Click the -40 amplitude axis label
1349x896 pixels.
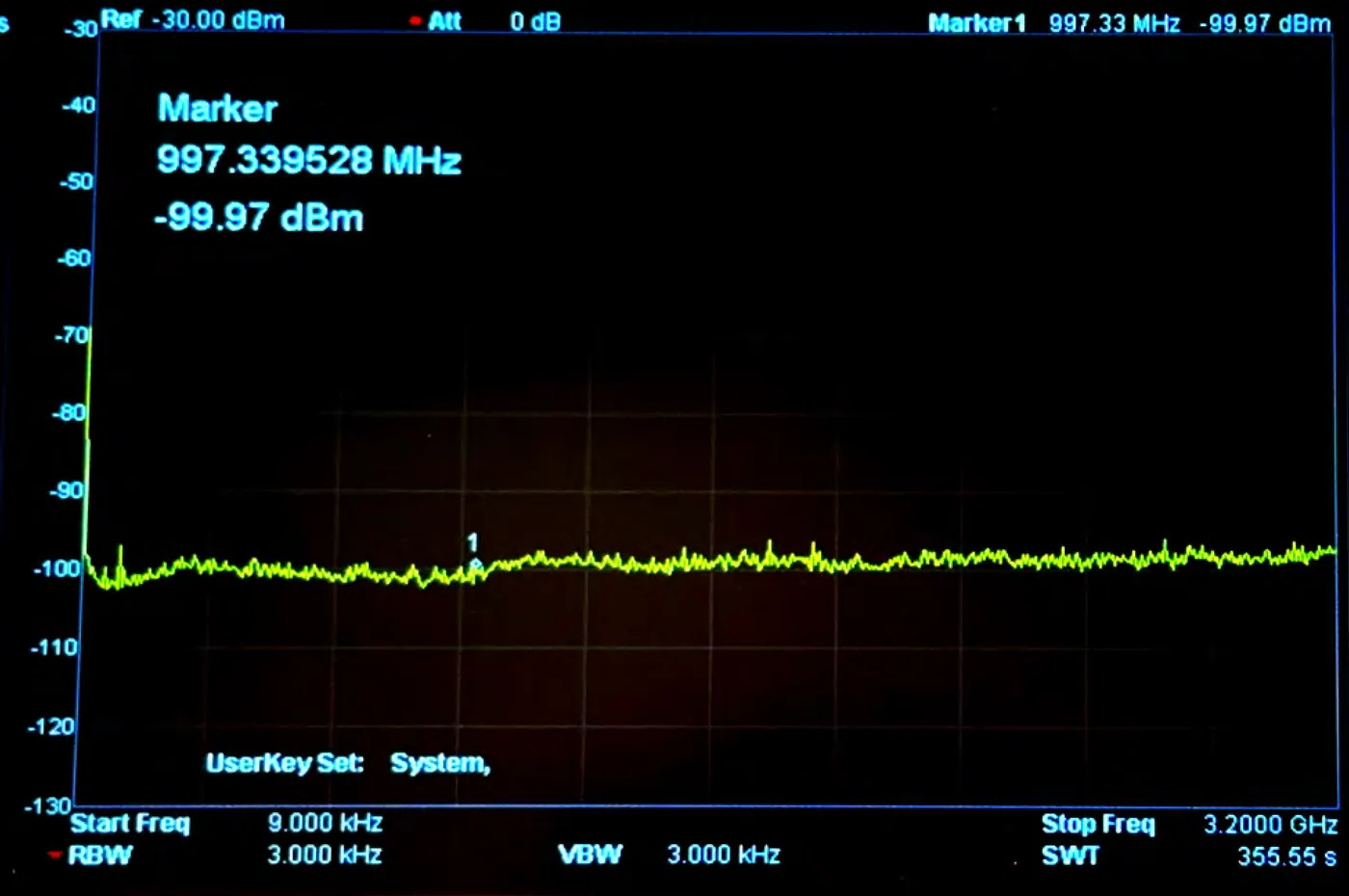tap(79, 105)
